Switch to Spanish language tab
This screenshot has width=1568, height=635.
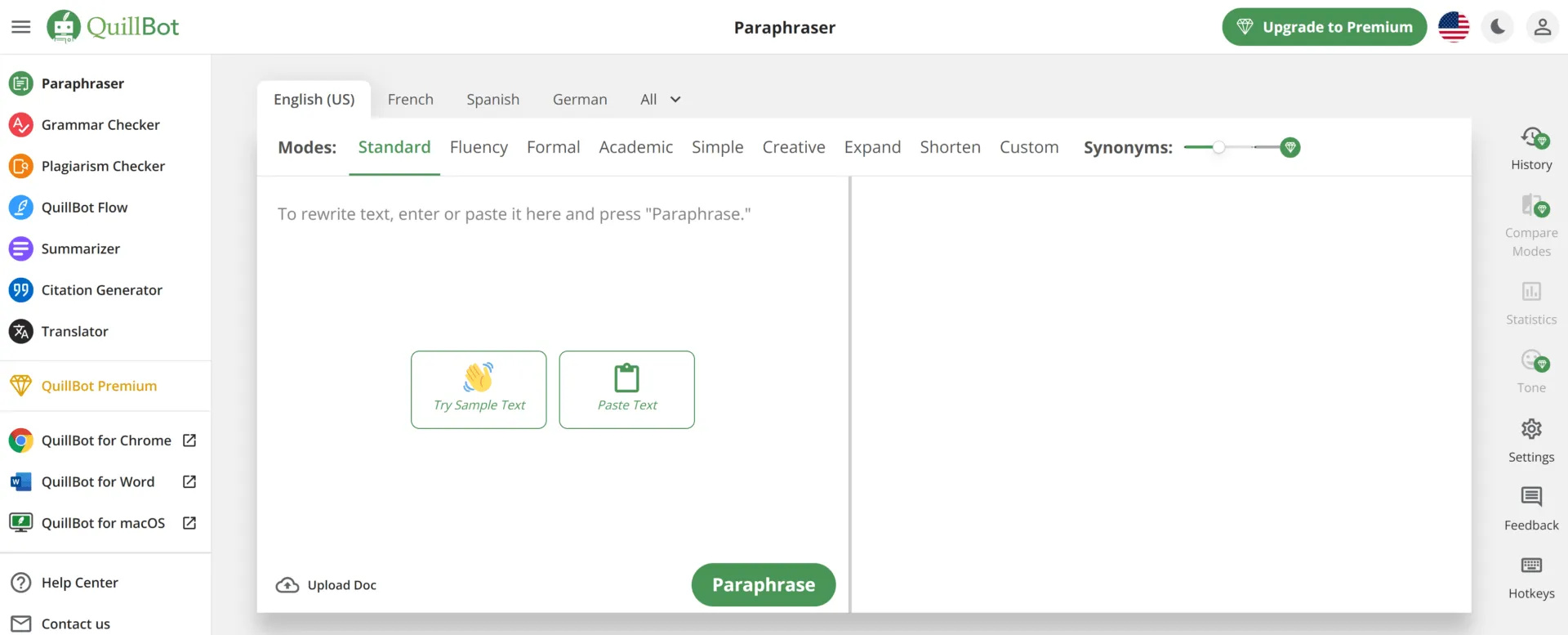click(492, 99)
